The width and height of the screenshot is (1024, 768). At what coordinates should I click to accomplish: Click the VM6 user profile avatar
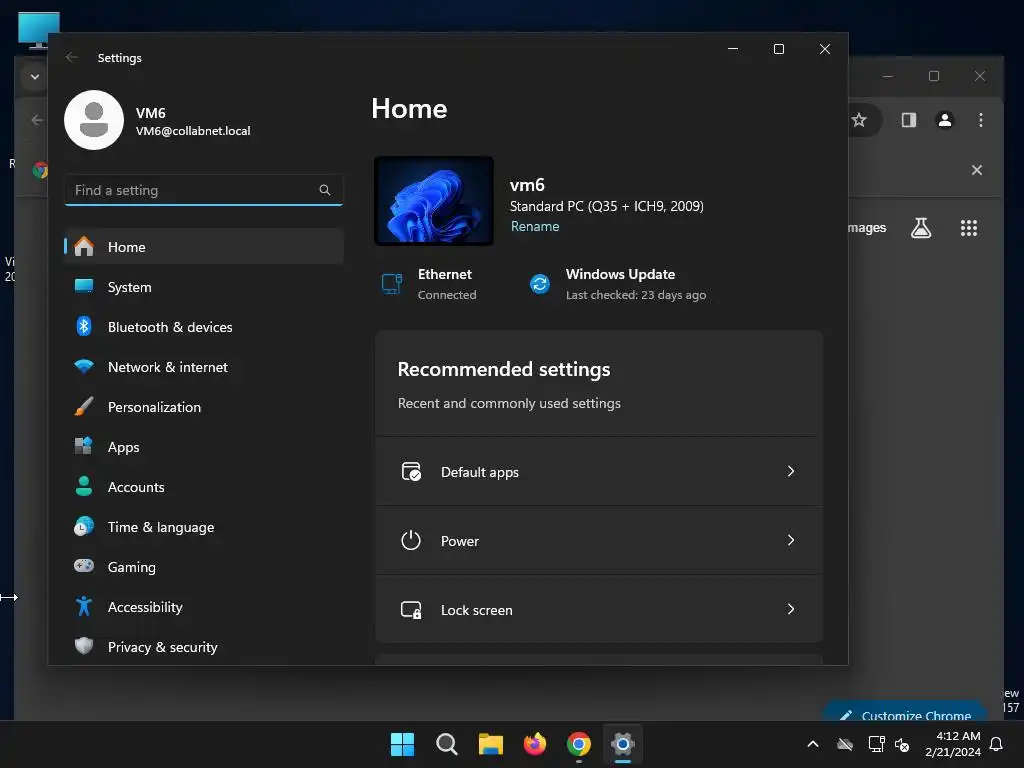click(x=94, y=120)
